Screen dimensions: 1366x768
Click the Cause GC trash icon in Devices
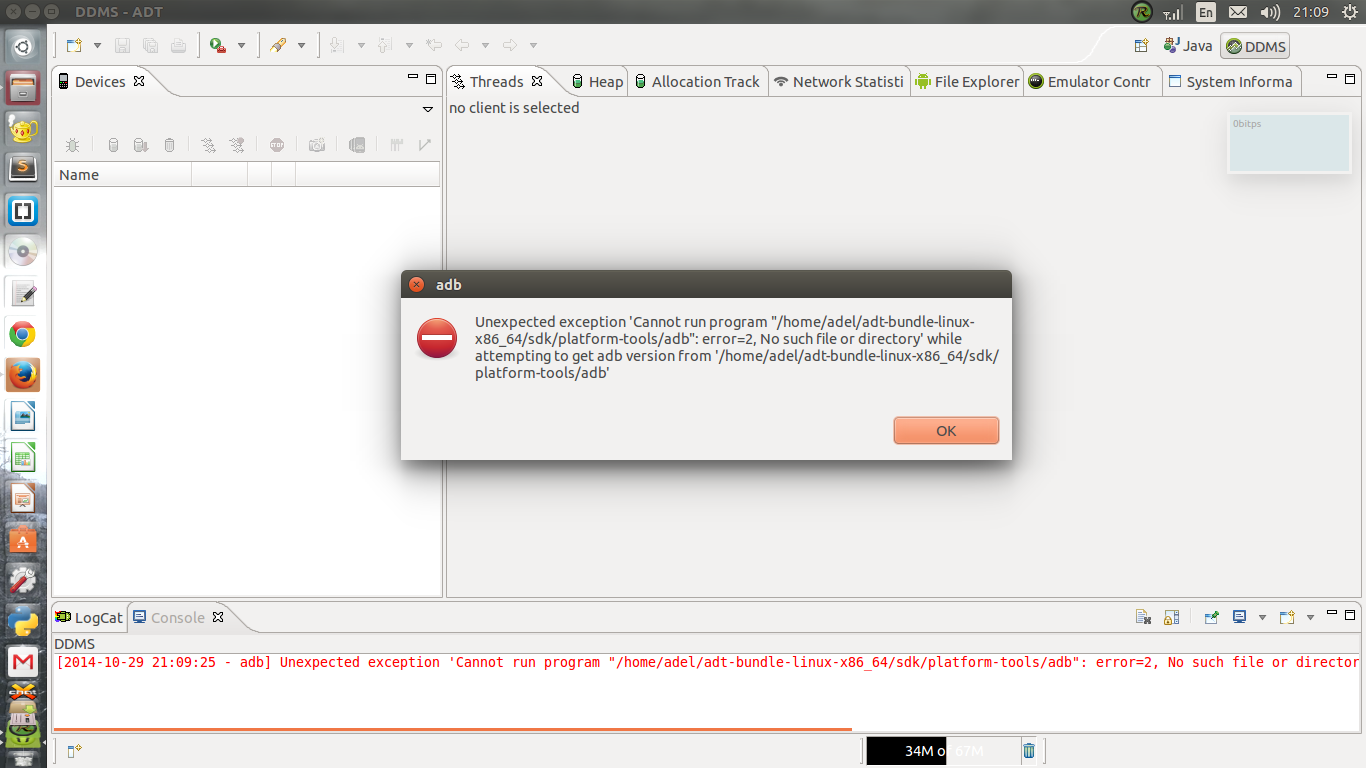click(x=169, y=145)
